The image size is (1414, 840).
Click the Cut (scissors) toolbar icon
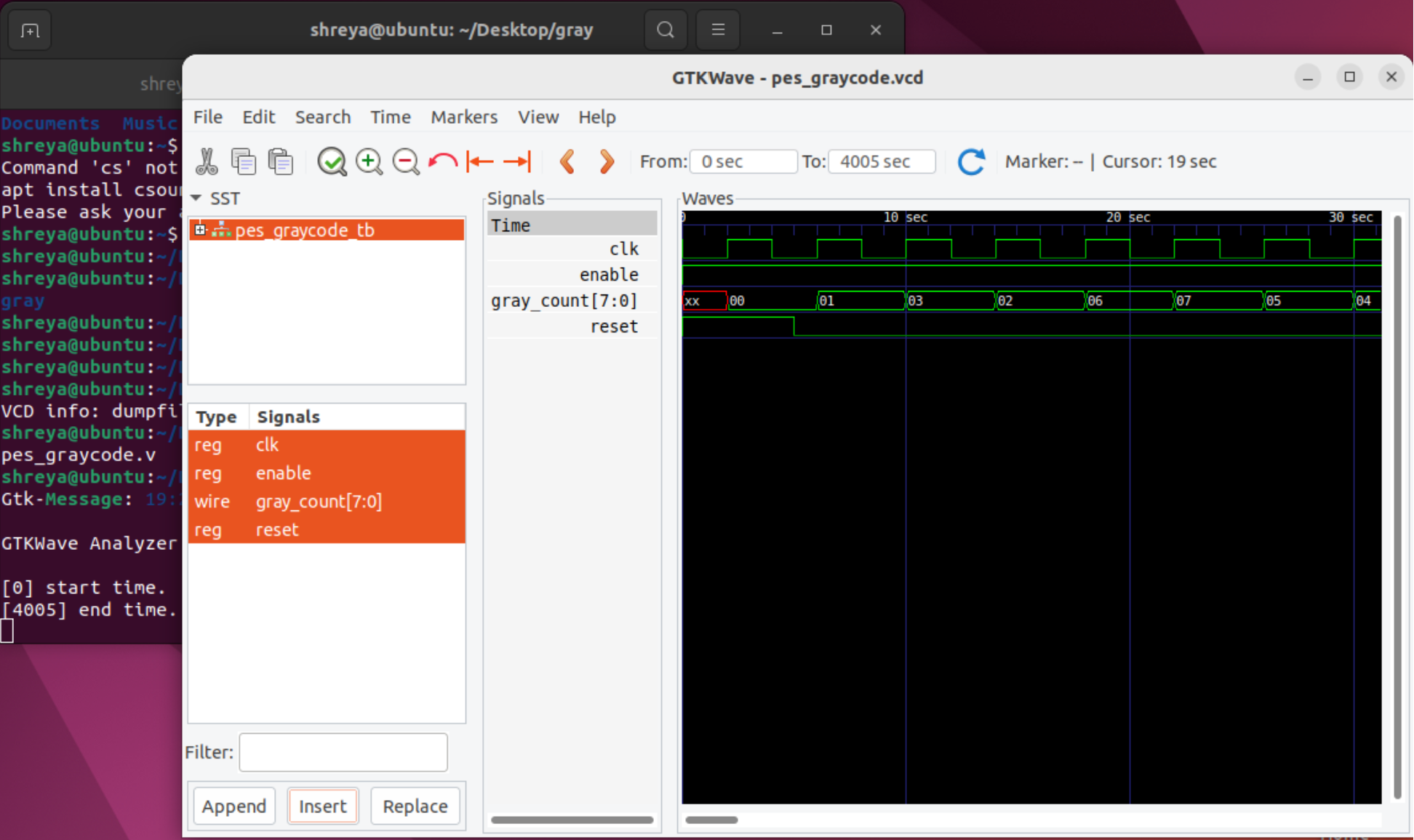click(207, 161)
